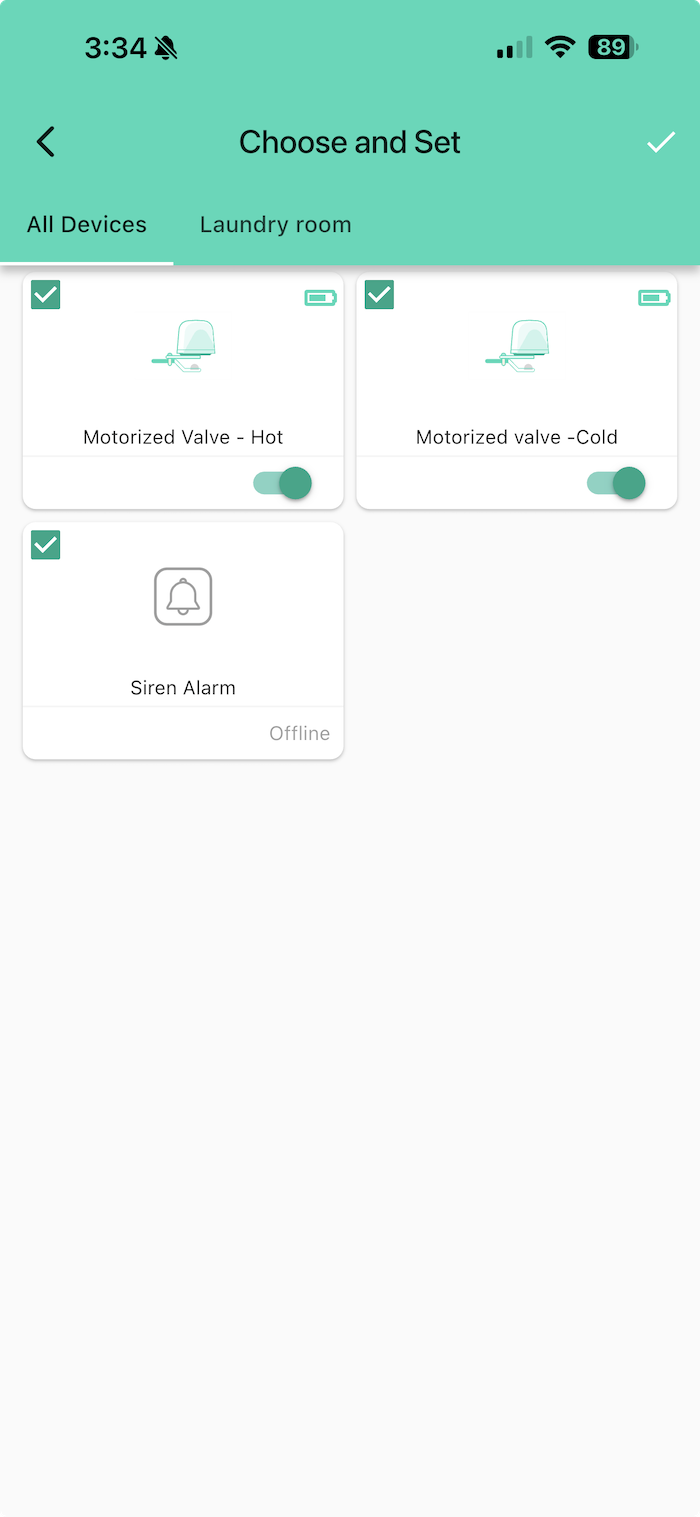
Task: Select the All Devices tab
Action: click(87, 225)
